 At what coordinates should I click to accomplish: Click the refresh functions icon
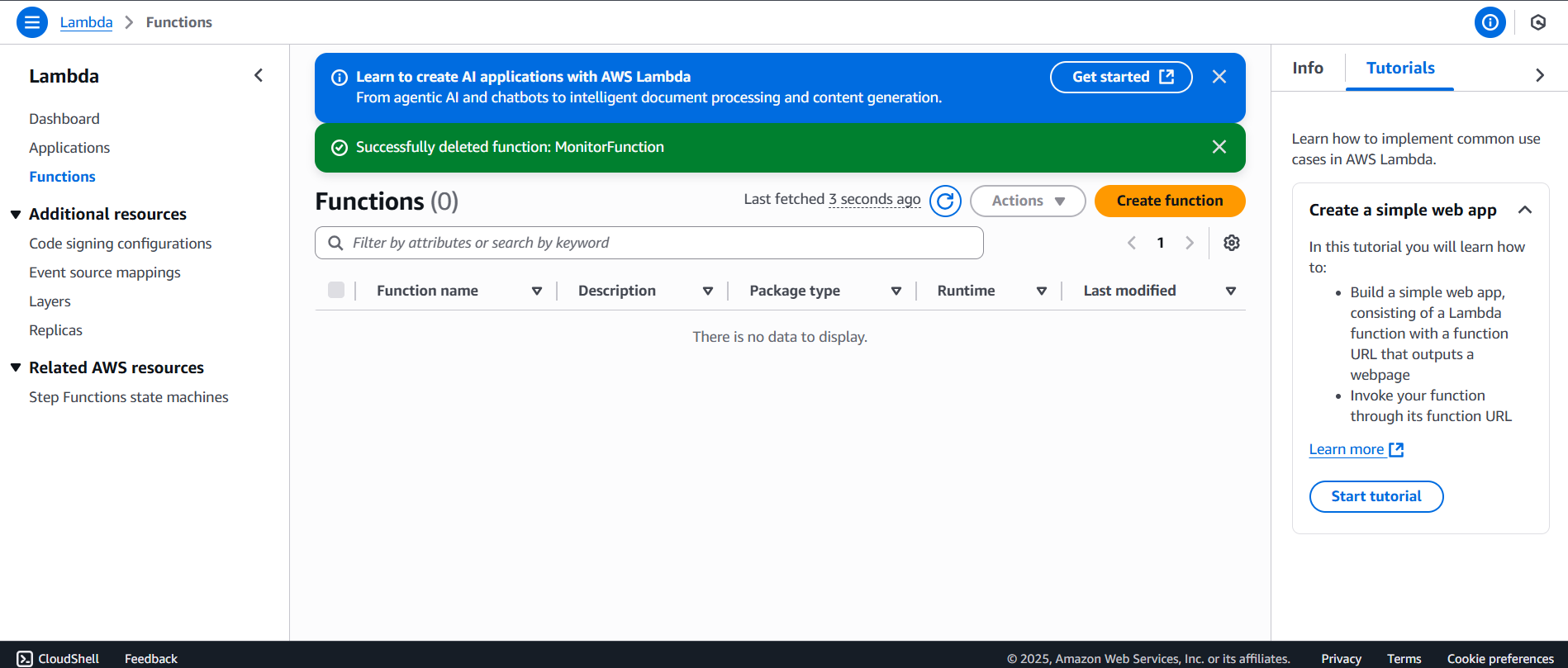[x=945, y=201]
